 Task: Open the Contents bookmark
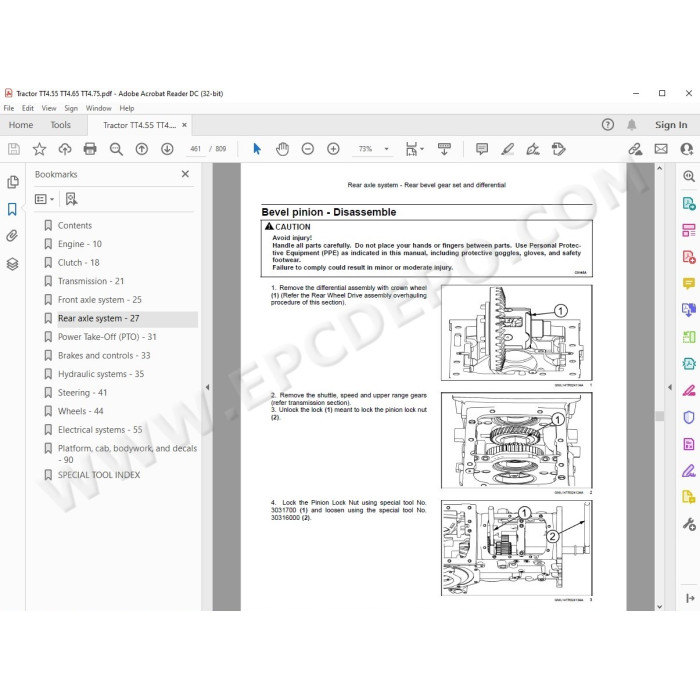(75, 225)
